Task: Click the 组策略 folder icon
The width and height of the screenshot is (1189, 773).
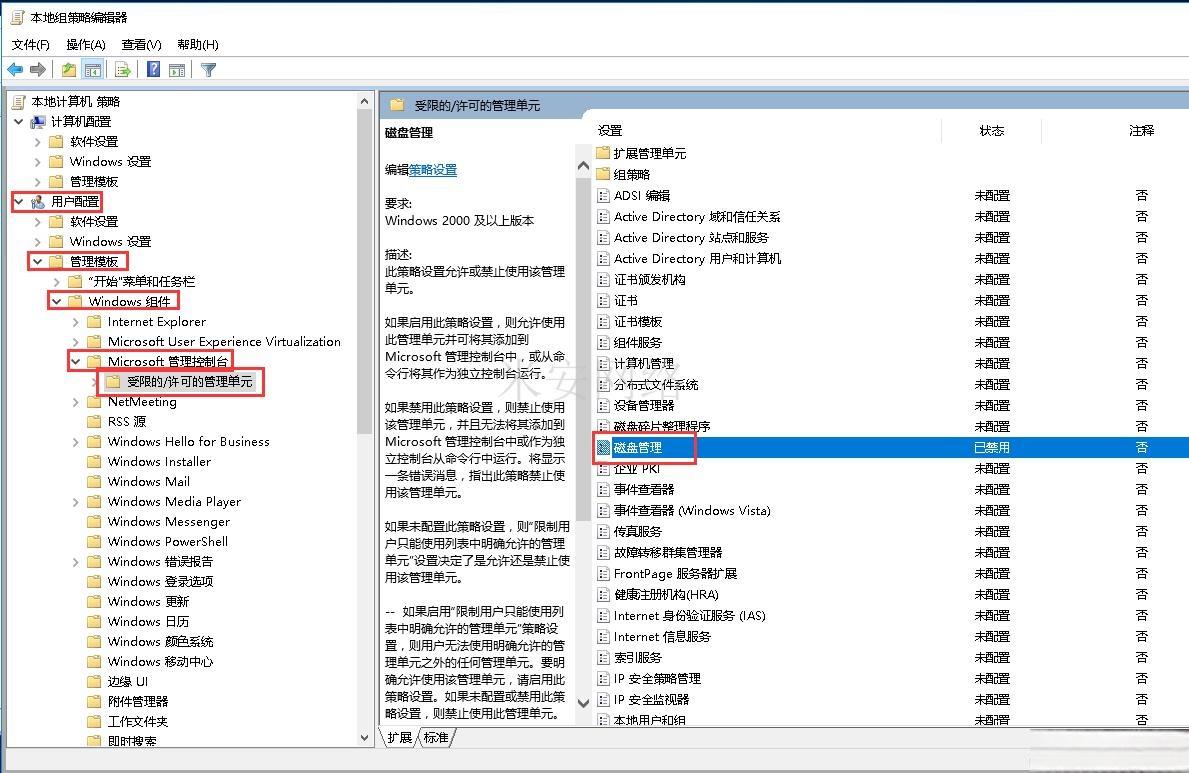Action: pyautogui.click(x=604, y=174)
